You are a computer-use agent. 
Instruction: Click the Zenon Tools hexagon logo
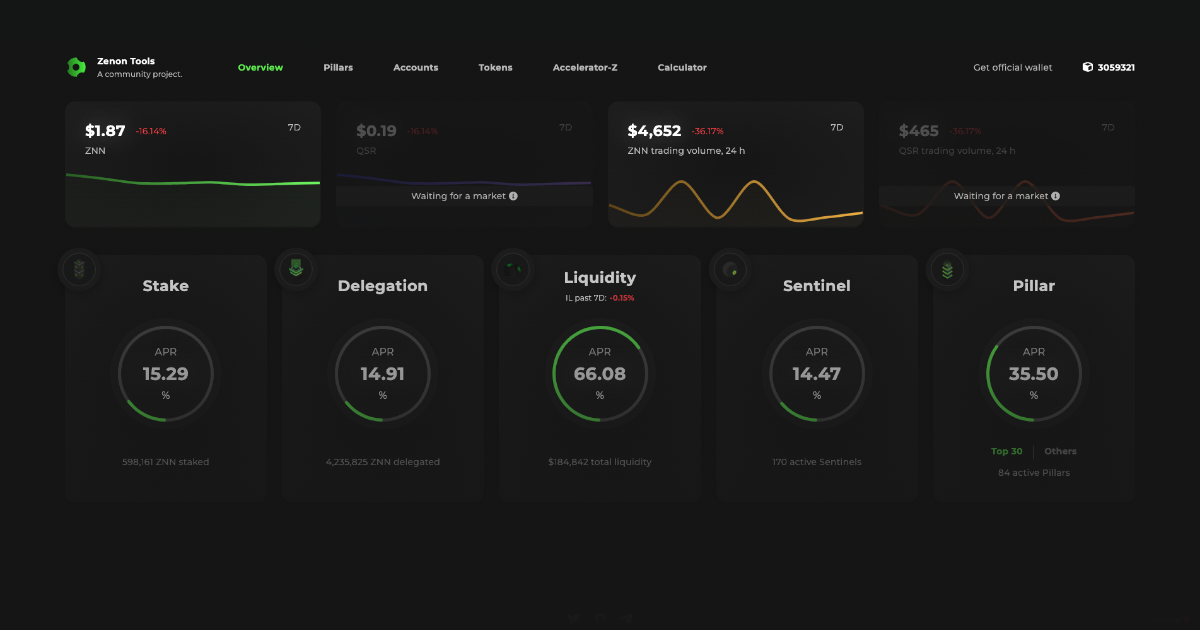pos(76,67)
